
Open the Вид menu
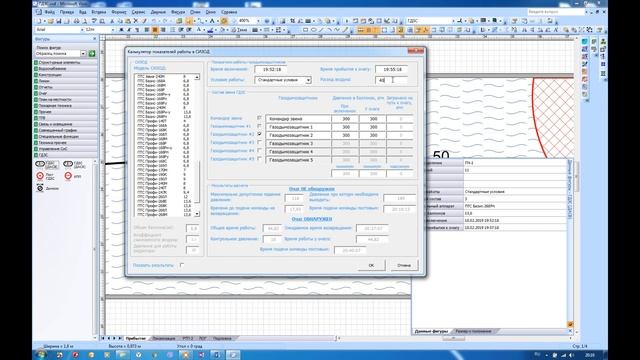(82, 12)
